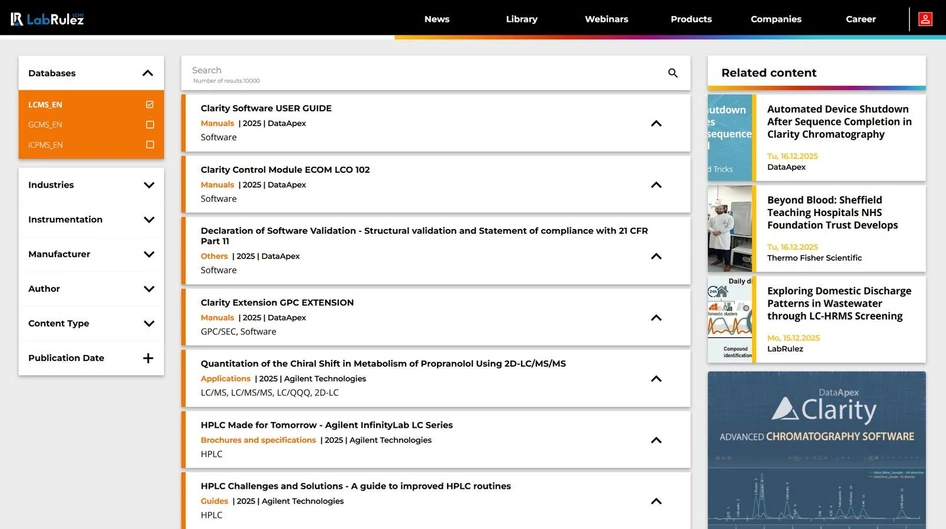
Task: Expand the Industries filter
Action: [x=148, y=185]
